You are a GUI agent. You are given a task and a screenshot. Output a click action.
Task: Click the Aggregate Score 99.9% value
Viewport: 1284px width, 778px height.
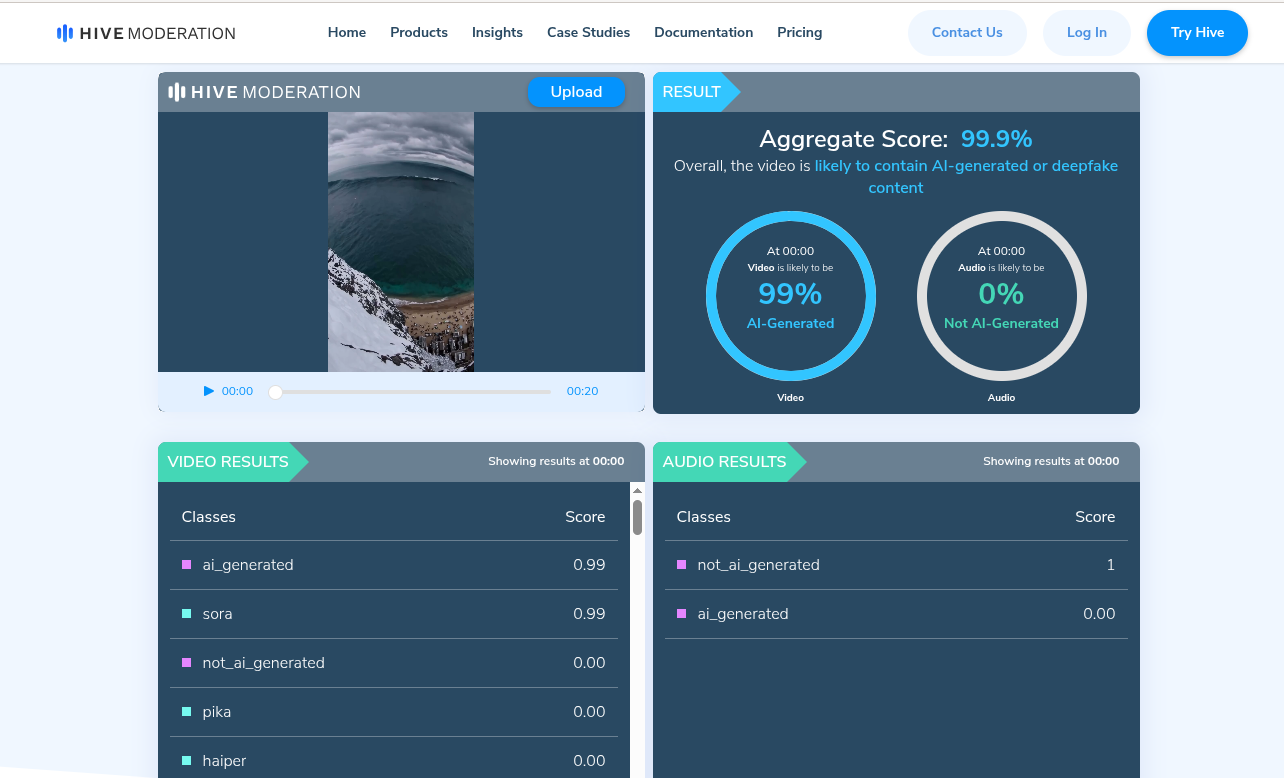click(996, 139)
